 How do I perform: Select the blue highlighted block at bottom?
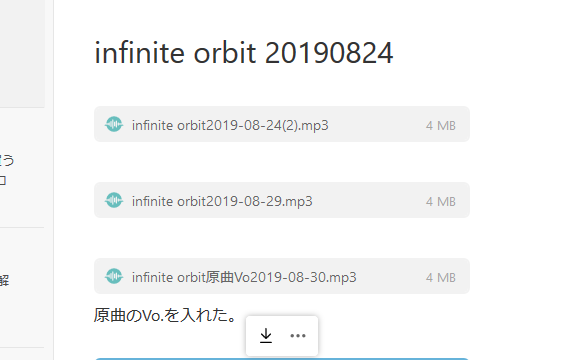282,359
